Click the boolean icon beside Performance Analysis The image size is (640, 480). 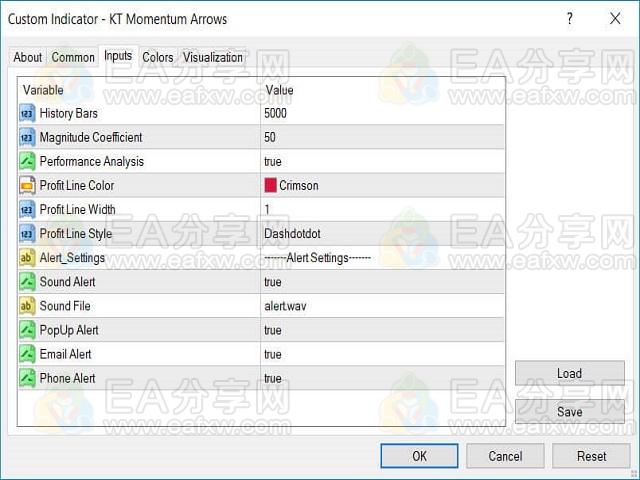(x=27, y=161)
